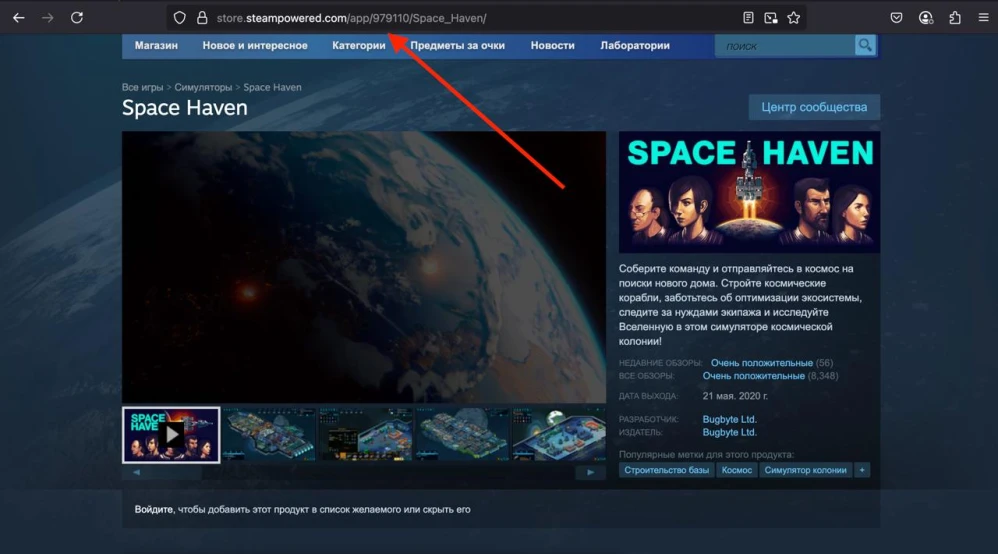This screenshot has height=554, width=998.
Task: Click the Steam store search field
Action: 785,46
